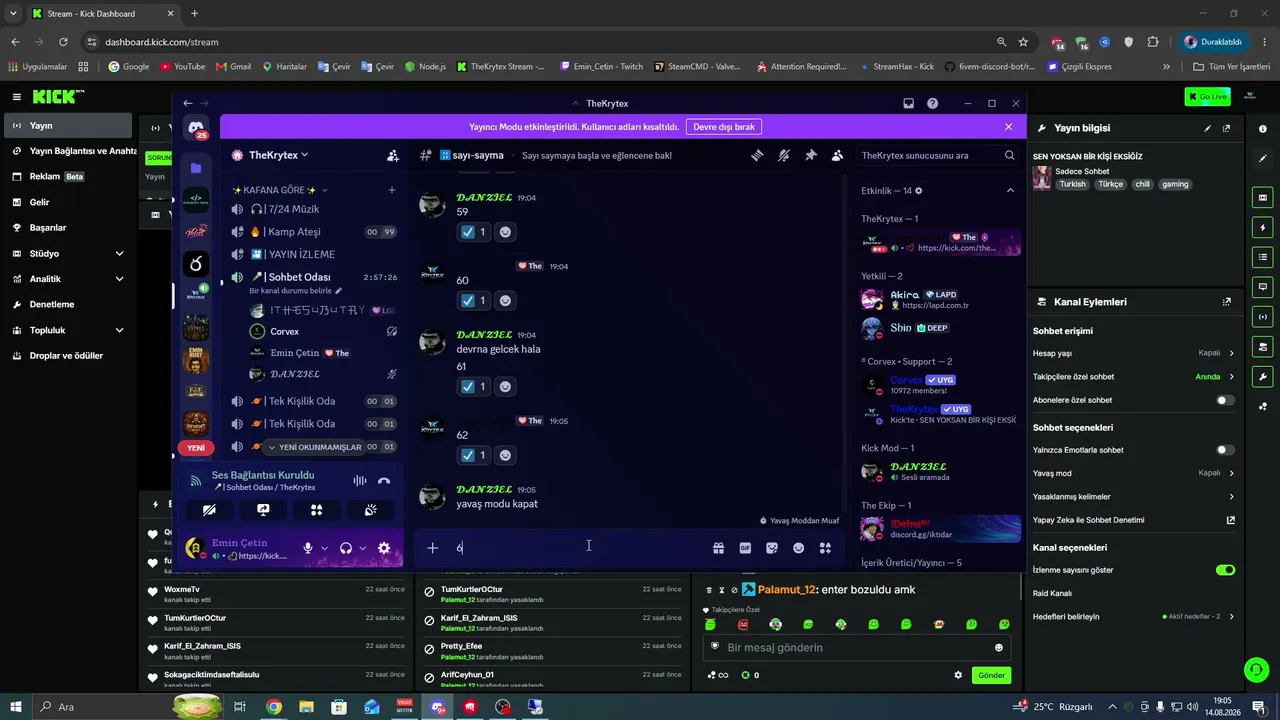Screen dimensions: 1280x720
Task: Turn on camera in Discord voice panel
Action: coord(209,510)
